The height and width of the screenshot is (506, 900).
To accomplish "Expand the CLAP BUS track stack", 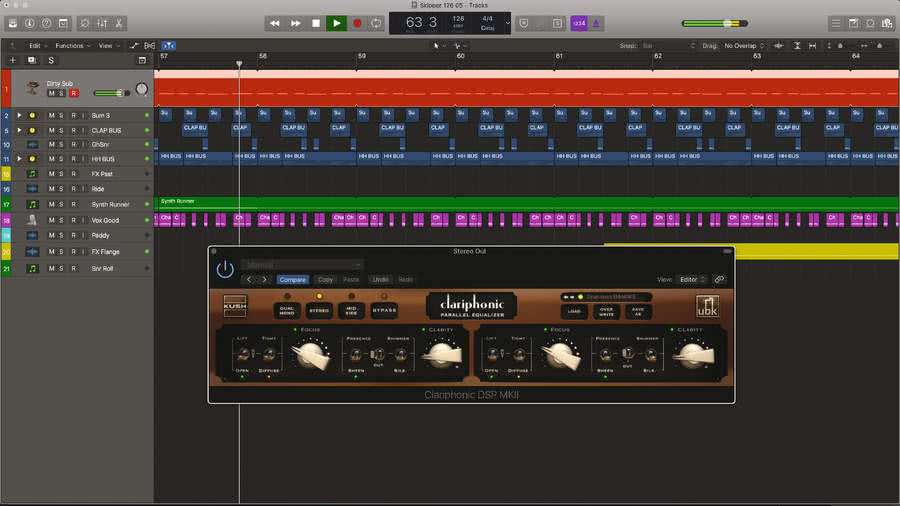I will click(x=20, y=130).
